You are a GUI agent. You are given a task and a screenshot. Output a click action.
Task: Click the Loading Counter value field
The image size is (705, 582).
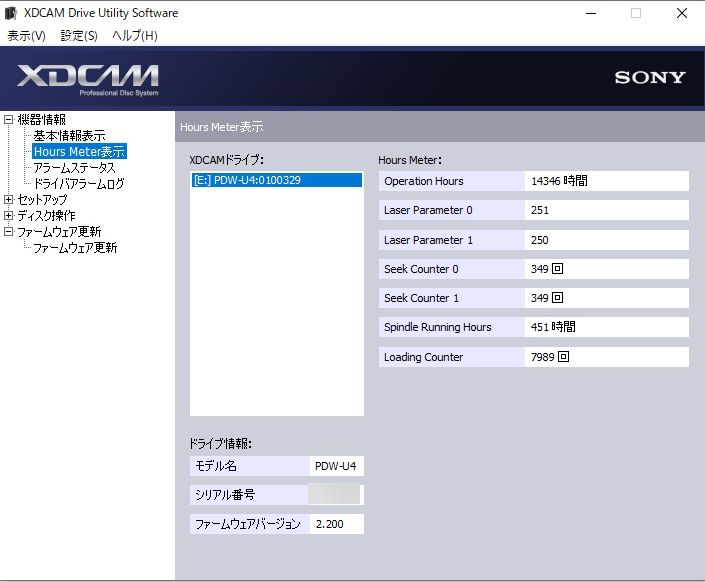pos(606,357)
